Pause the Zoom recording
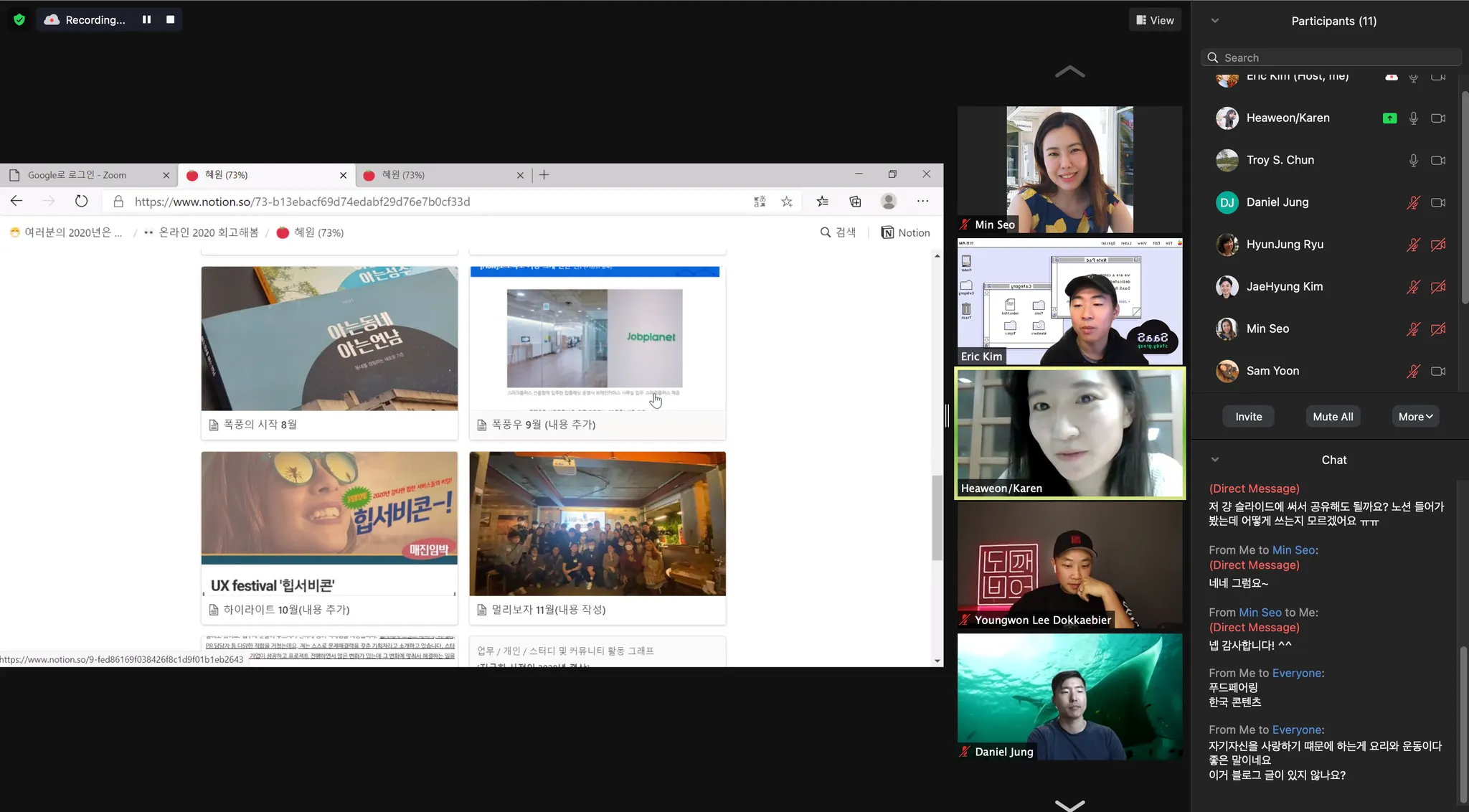The width and height of the screenshot is (1469, 812). tap(146, 19)
